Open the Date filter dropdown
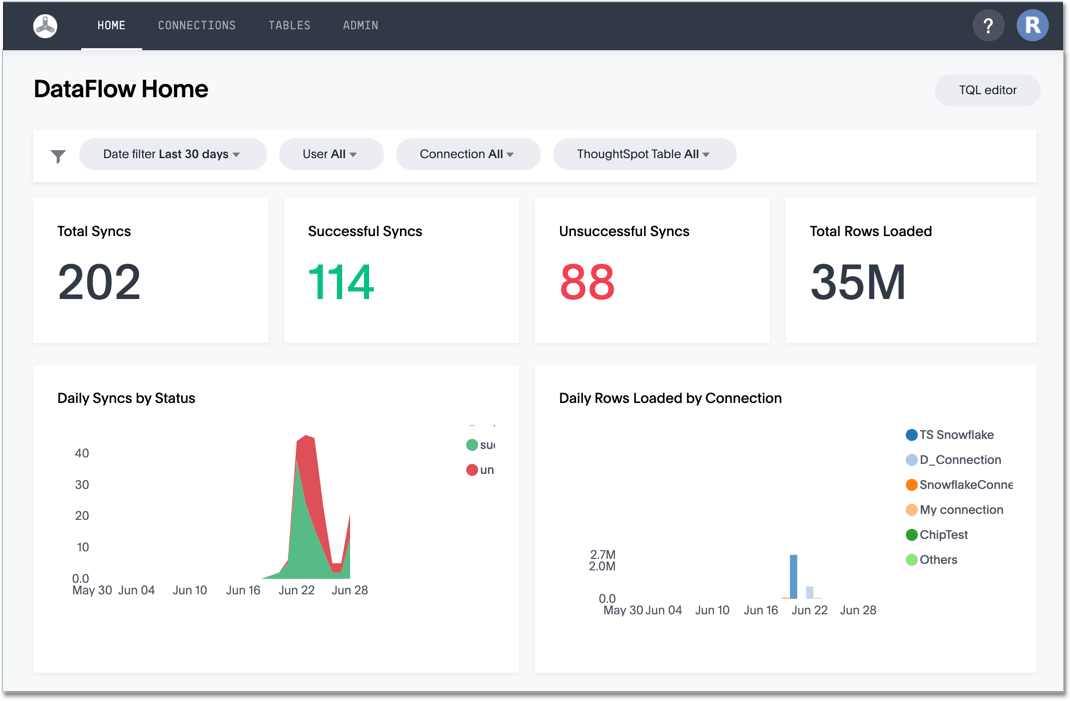The width and height of the screenshot is (1070, 701). pos(172,154)
